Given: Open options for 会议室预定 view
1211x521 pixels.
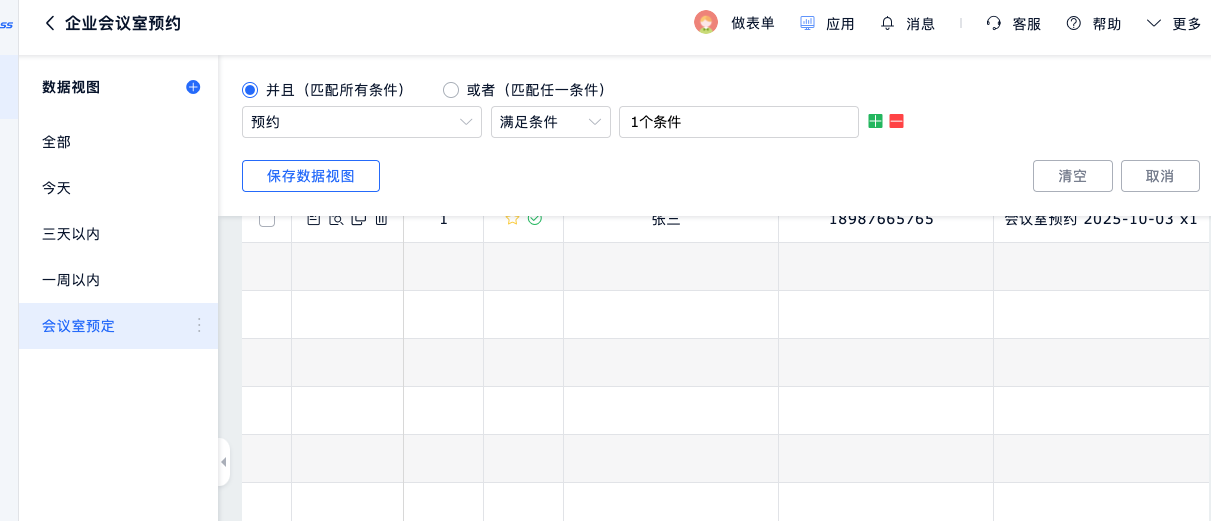Looking at the screenshot, I should [x=198, y=325].
